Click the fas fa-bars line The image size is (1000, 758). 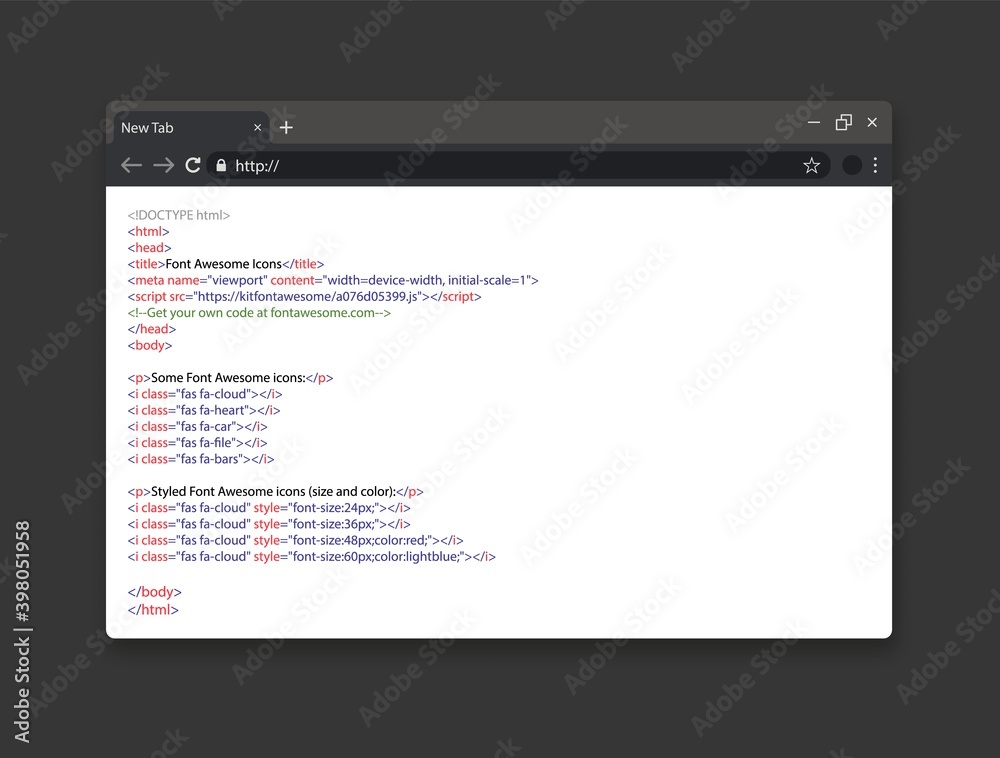pos(201,459)
